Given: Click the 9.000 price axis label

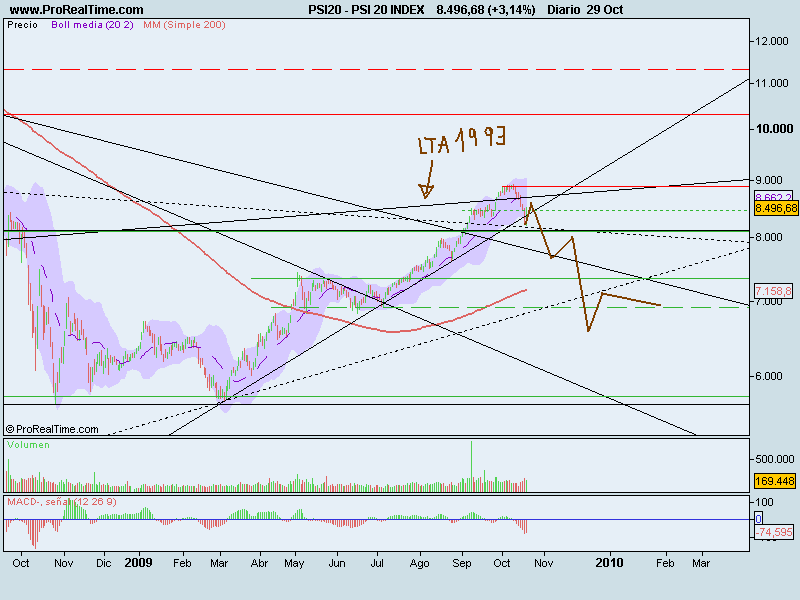Looking at the screenshot, I should point(768,180).
